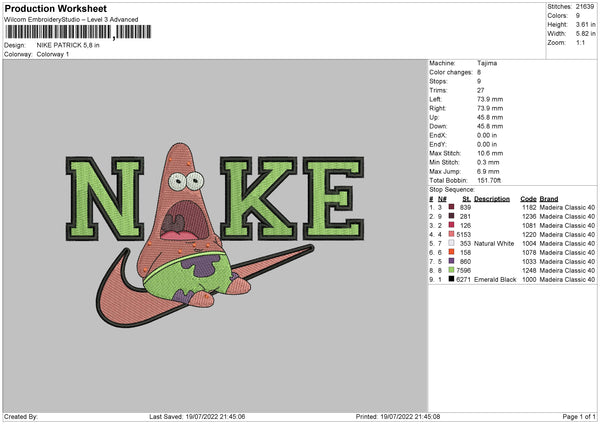Click the purple swatch for code 1033
The width and height of the screenshot is (600, 424).
452,261
